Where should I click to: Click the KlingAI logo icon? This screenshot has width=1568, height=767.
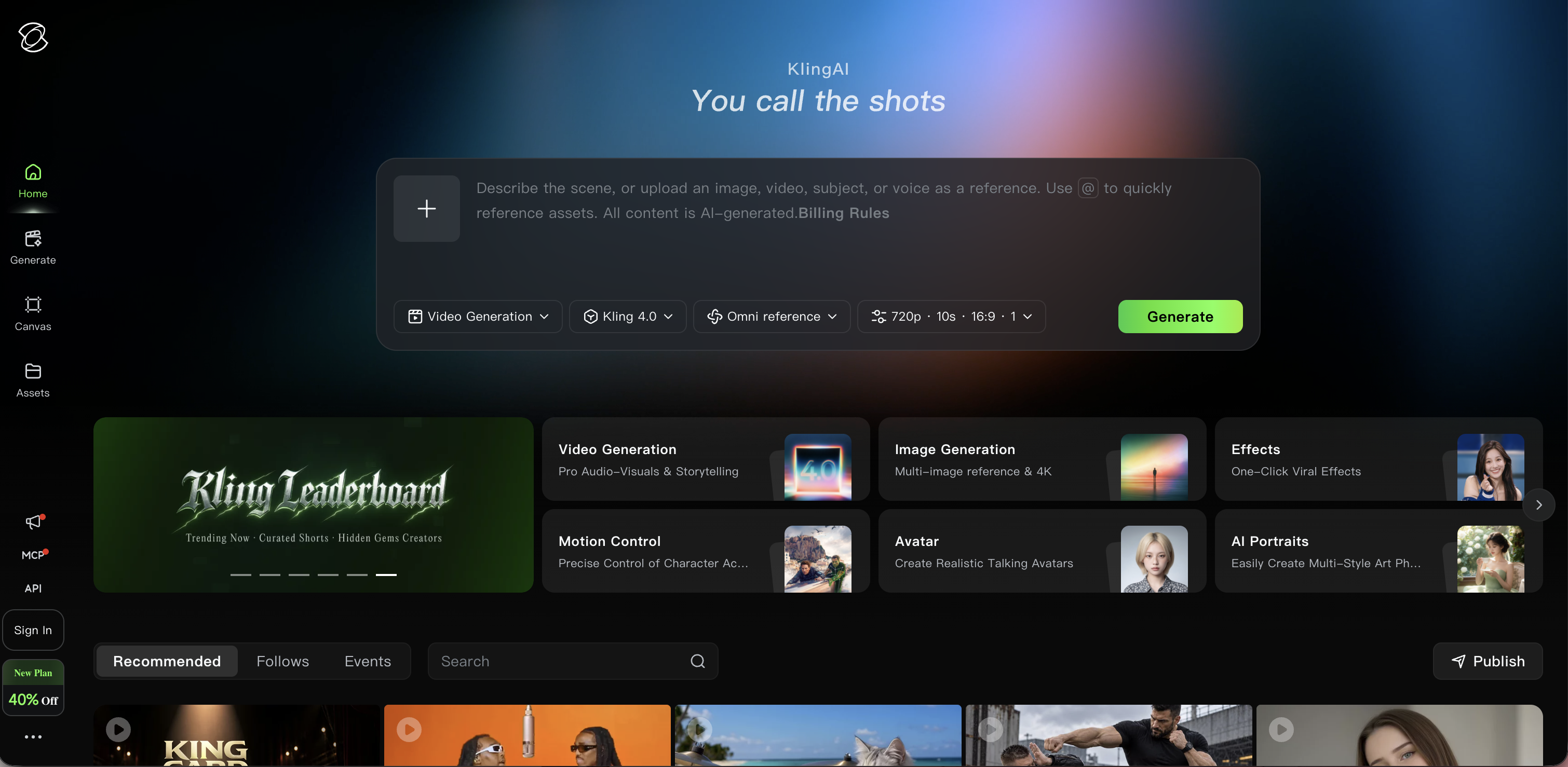(x=33, y=37)
